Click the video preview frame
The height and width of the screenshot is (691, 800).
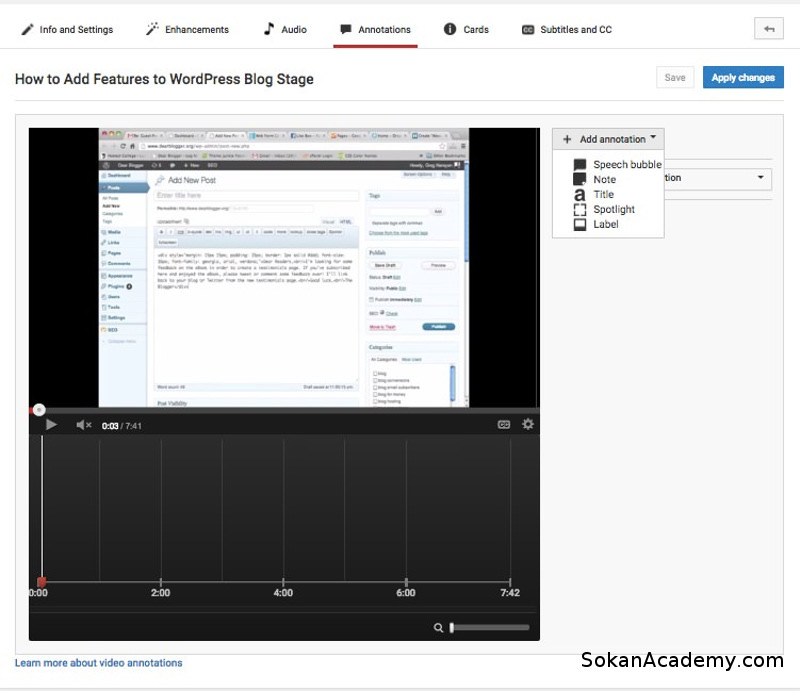tap(284, 267)
